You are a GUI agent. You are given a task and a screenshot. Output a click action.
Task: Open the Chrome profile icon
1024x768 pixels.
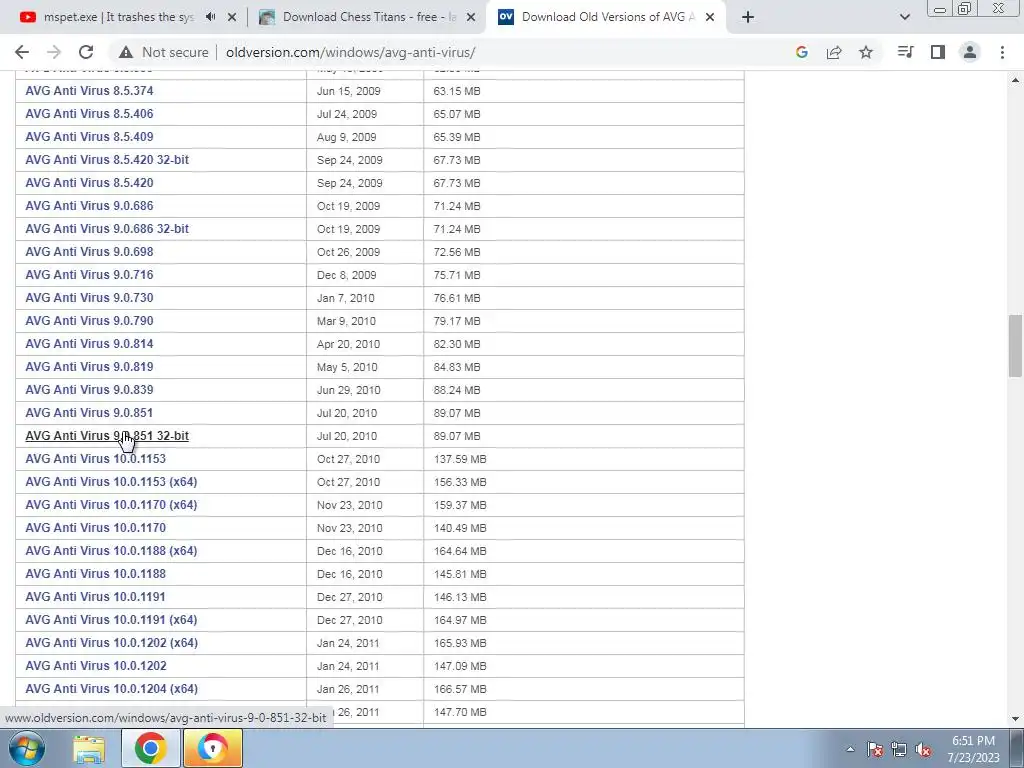970,52
